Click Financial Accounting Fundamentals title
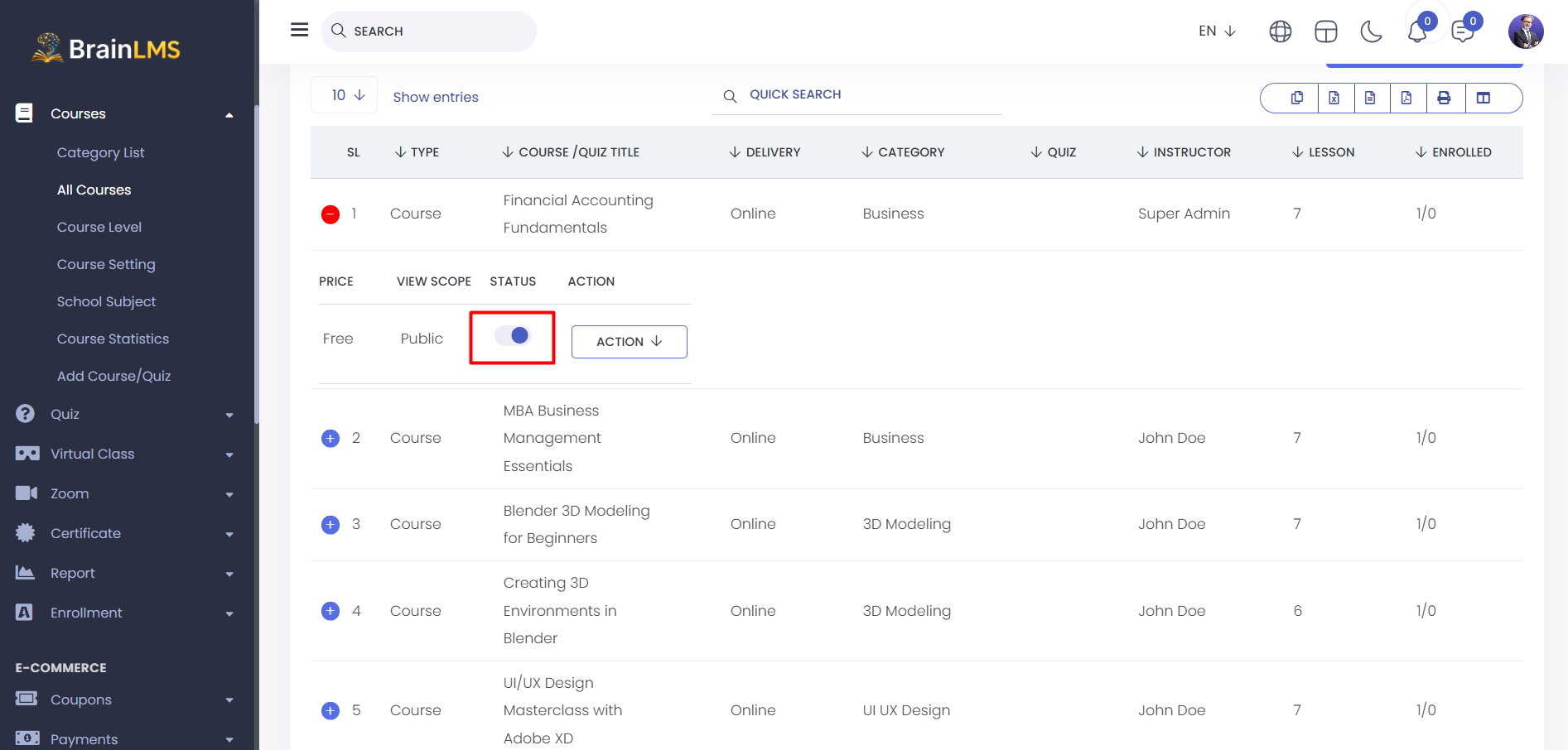This screenshot has width=1568, height=750. tap(578, 214)
